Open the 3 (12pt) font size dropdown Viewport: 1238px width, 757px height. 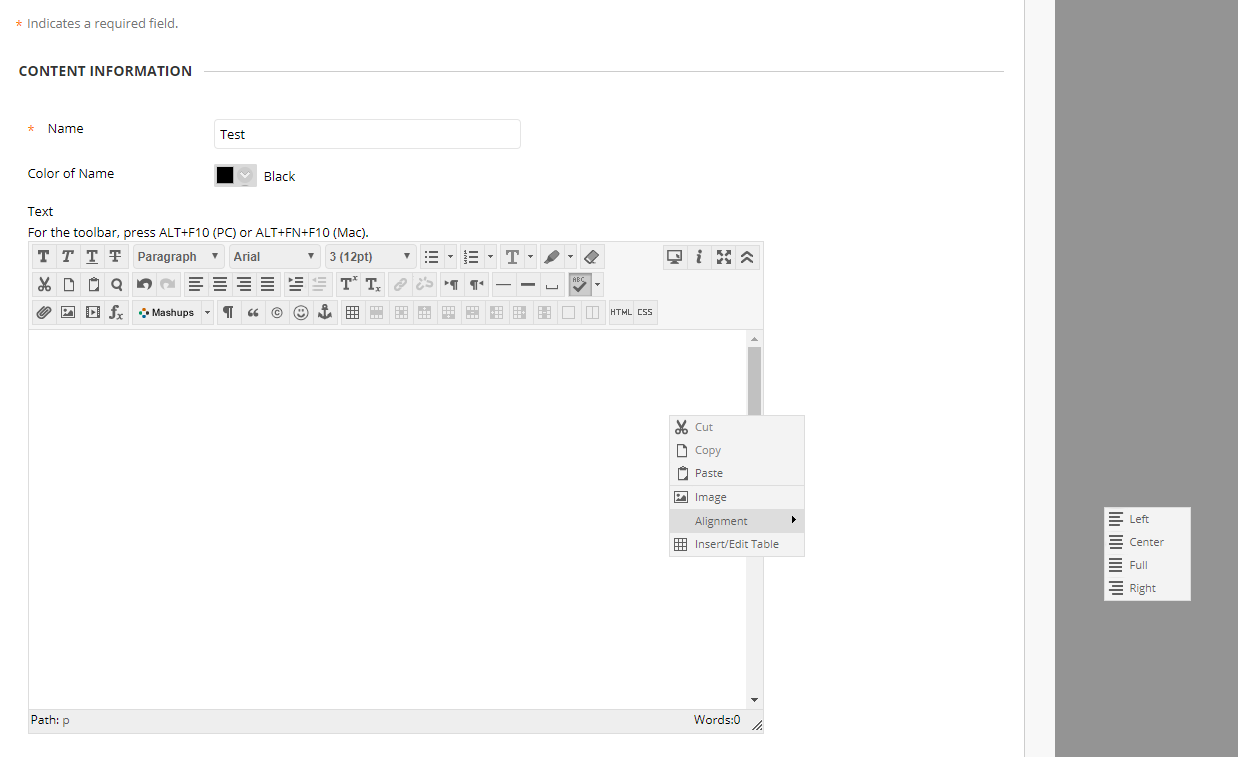click(370, 257)
